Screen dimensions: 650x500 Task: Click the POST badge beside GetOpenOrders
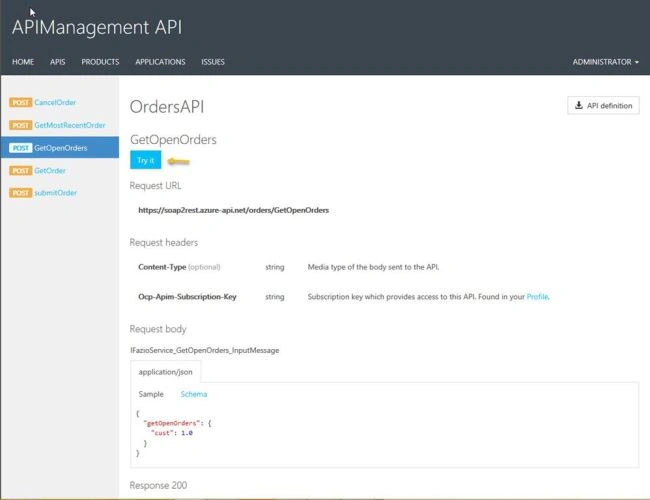21,148
